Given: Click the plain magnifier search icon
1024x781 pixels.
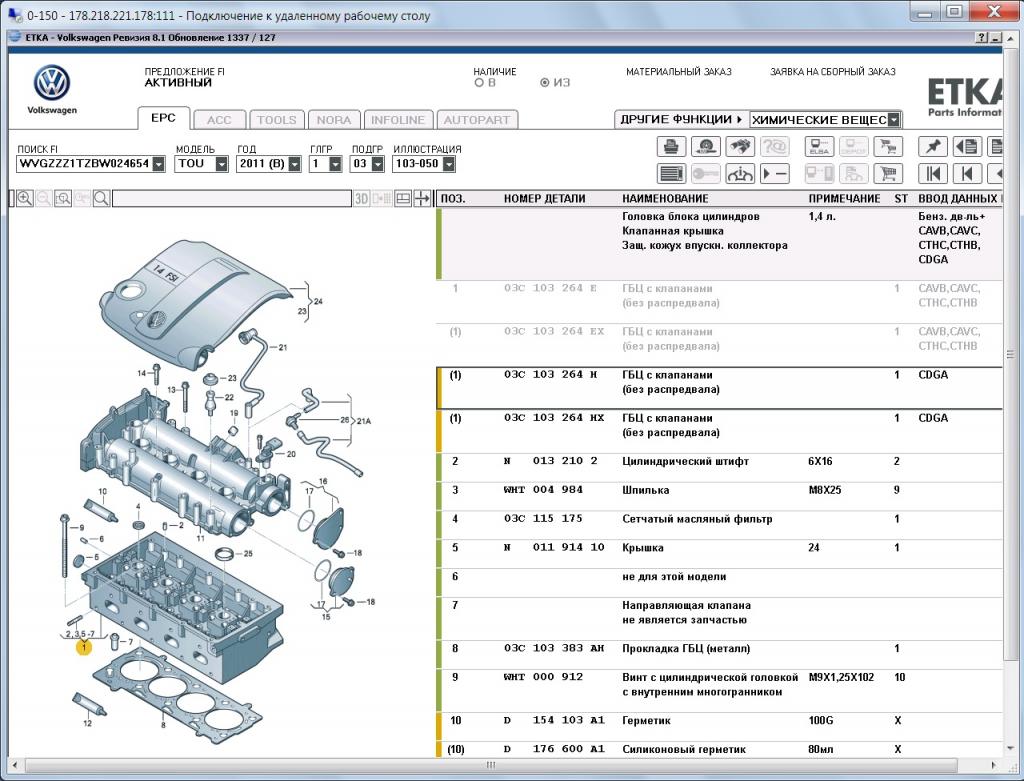Looking at the screenshot, I should [101, 199].
